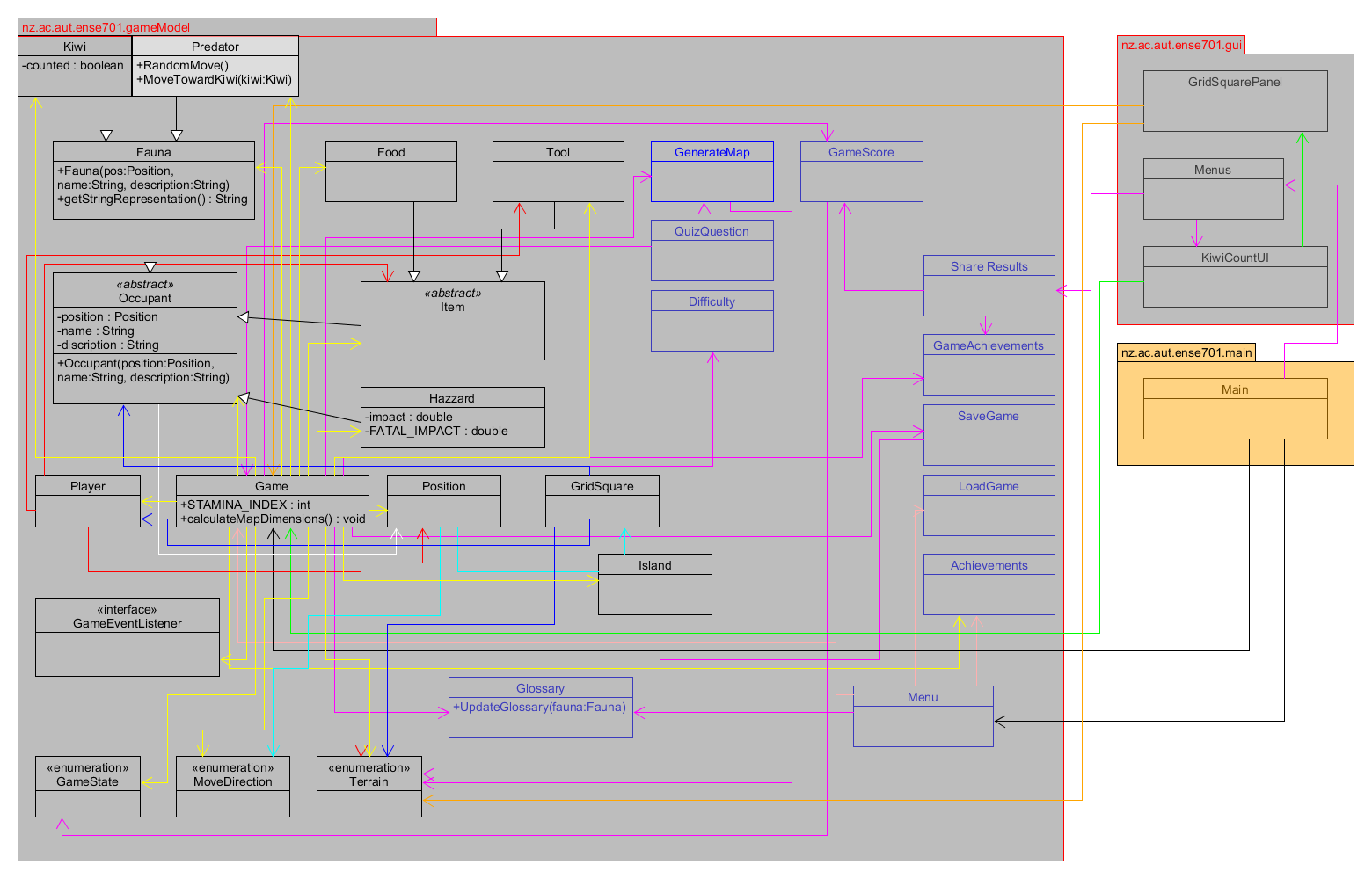Select the QuizQuestion class

712,251
